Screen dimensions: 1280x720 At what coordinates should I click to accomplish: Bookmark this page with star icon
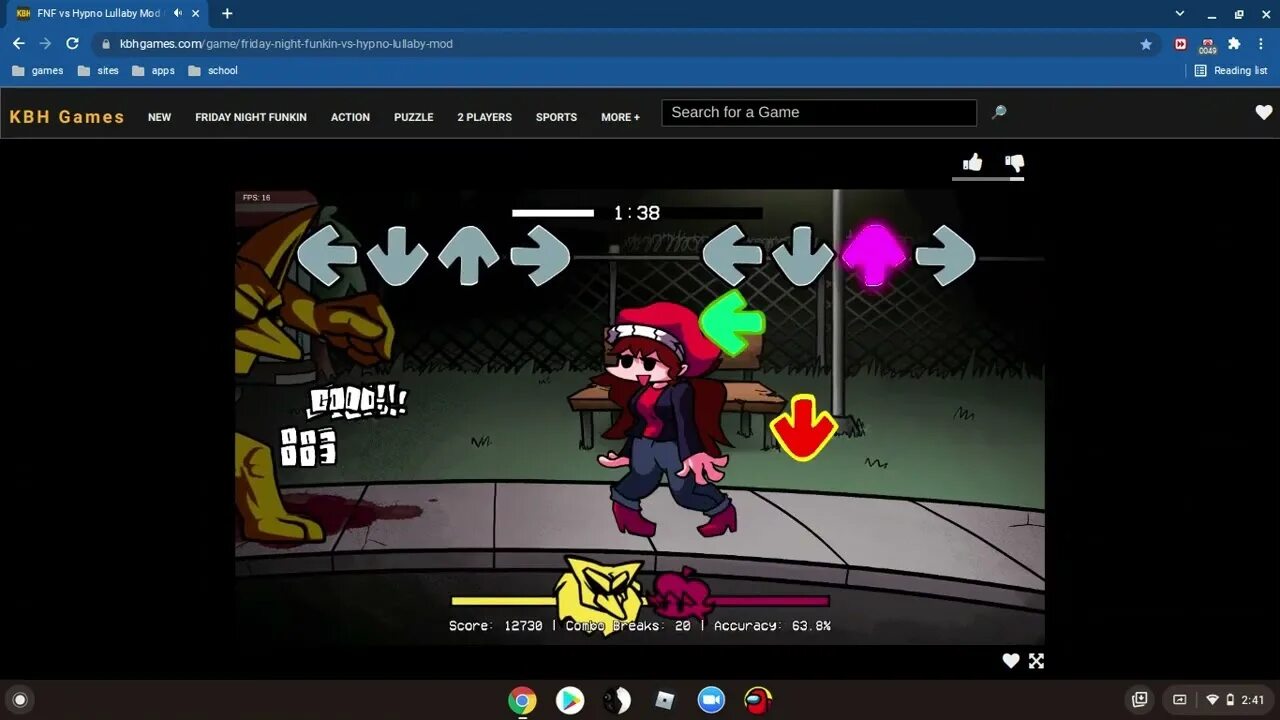pos(1146,44)
